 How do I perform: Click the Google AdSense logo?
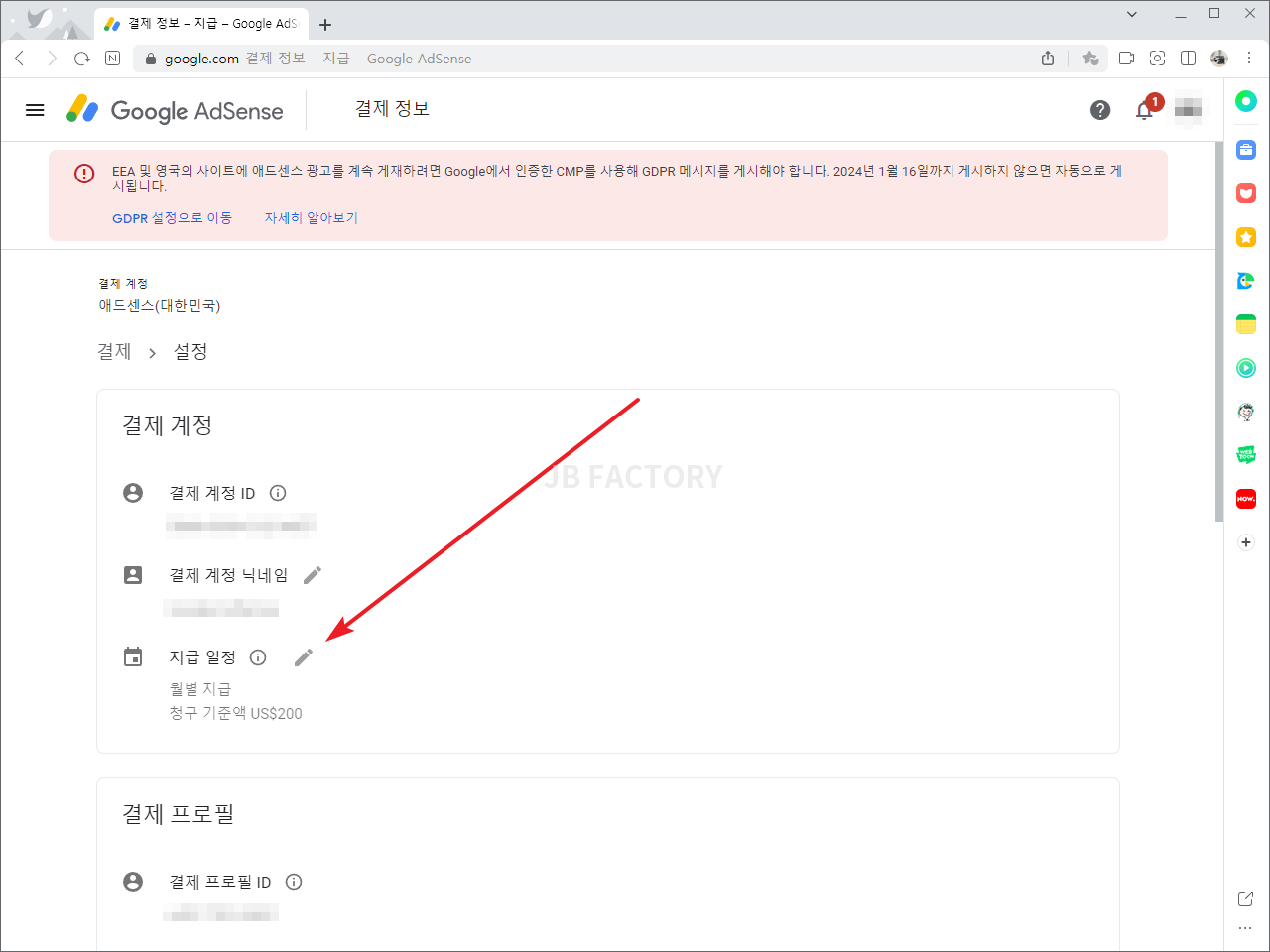click(x=175, y=110)
